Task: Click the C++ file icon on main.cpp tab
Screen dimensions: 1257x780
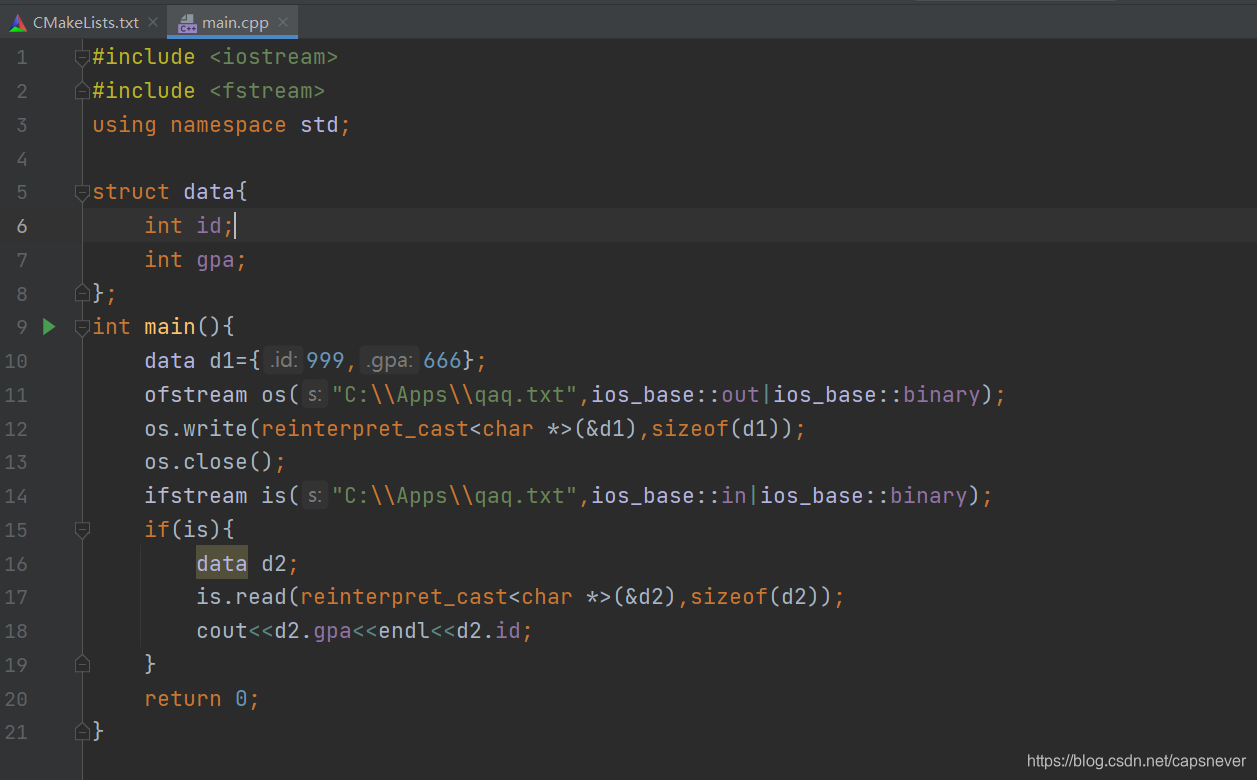Action: [x=186, y=22]
